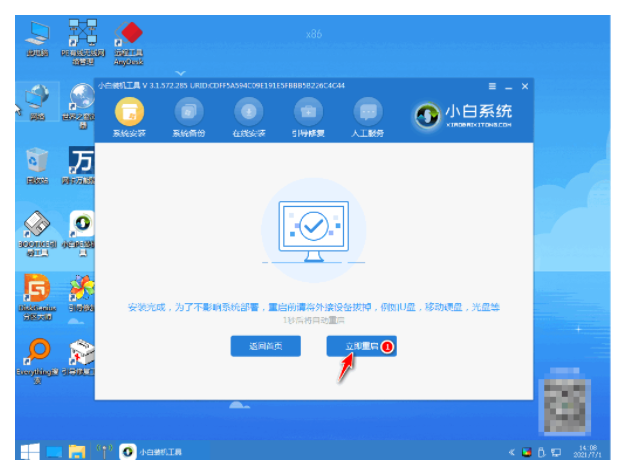Click the 返回首页 return home button

tap(258, 345)
